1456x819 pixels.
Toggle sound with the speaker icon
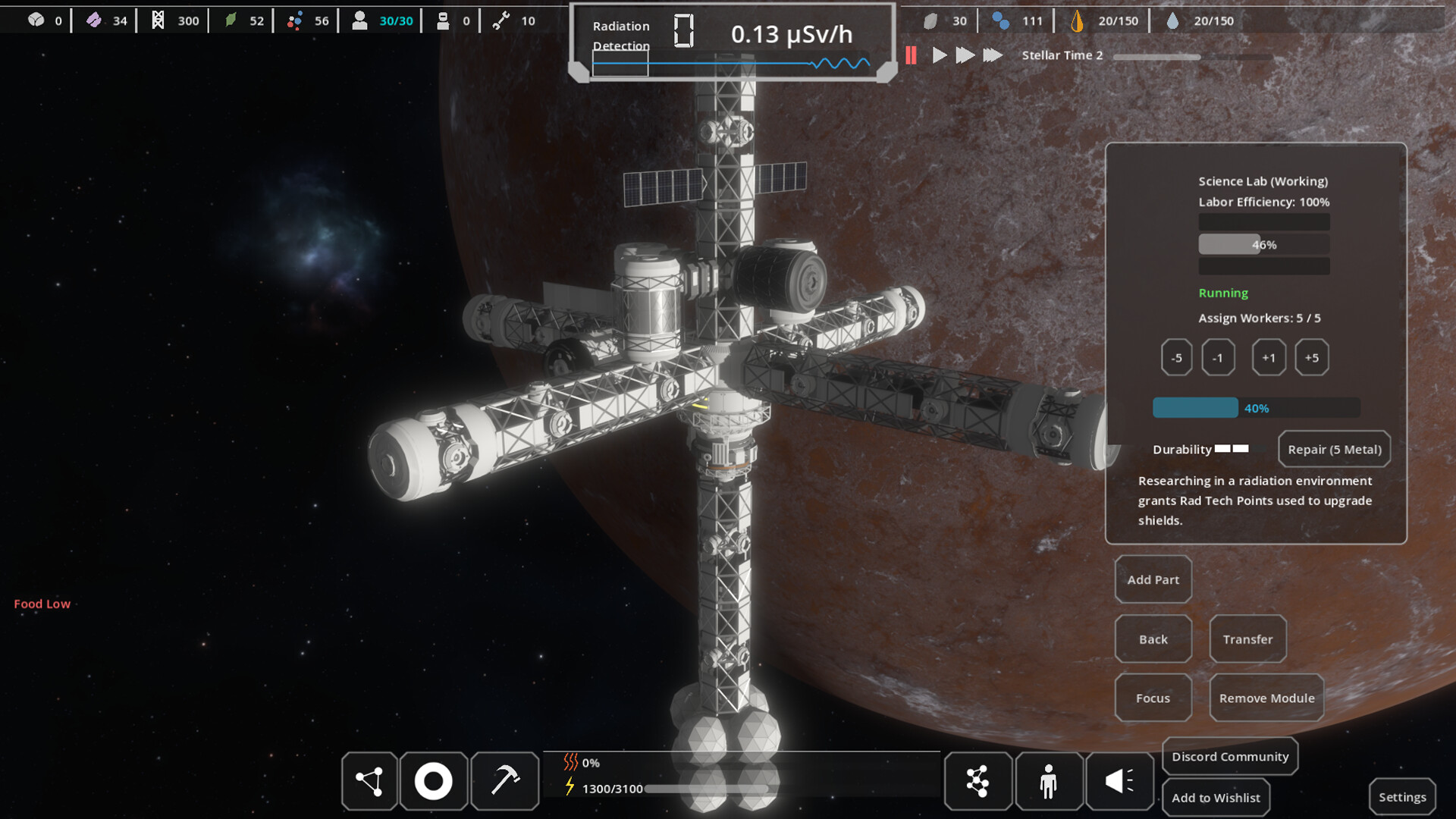1119,781
